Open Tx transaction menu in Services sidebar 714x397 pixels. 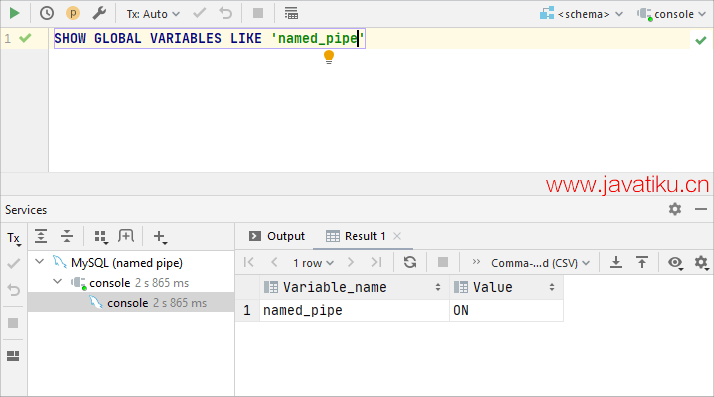(14, 238)
